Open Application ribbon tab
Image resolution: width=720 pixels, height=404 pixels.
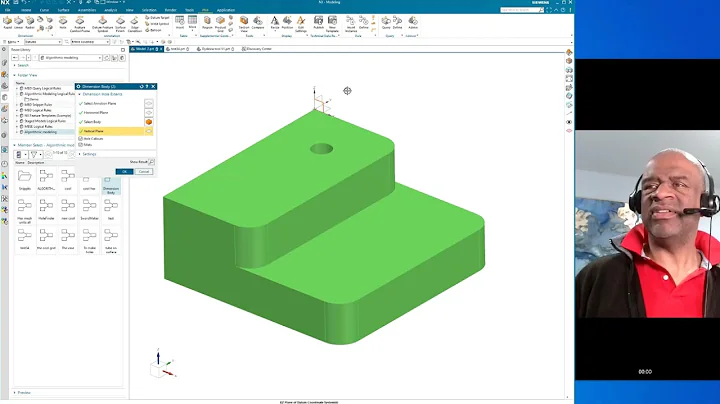pos(226,10)
